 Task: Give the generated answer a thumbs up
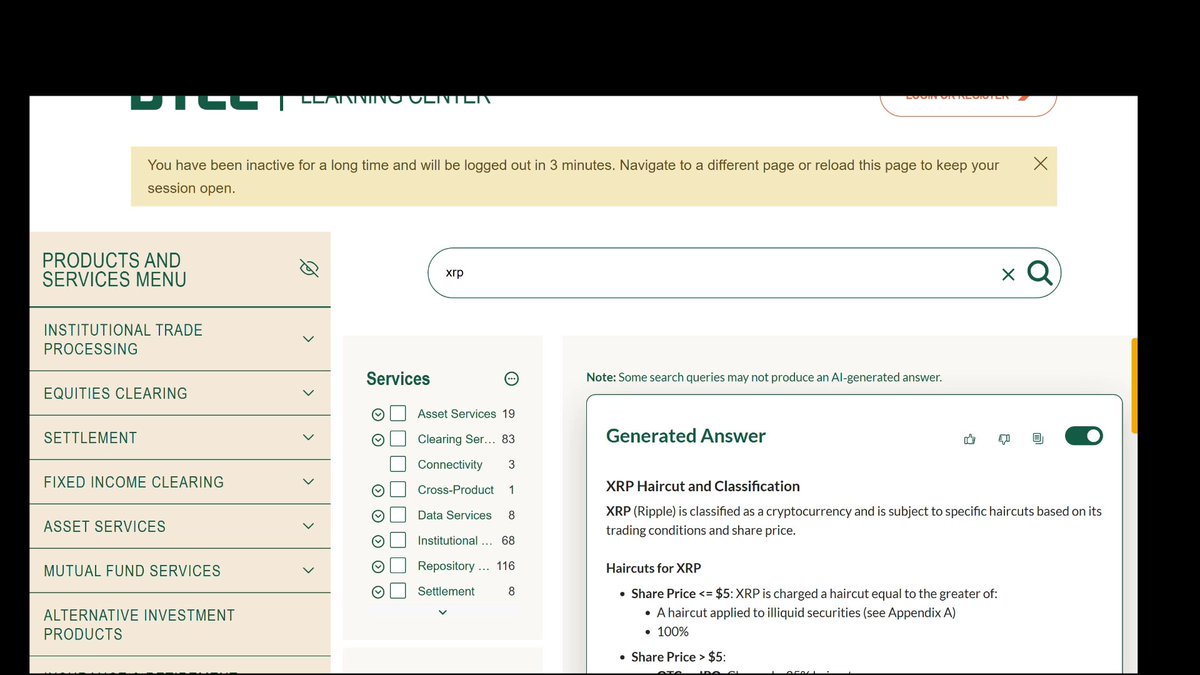click(x=969, y=438)
